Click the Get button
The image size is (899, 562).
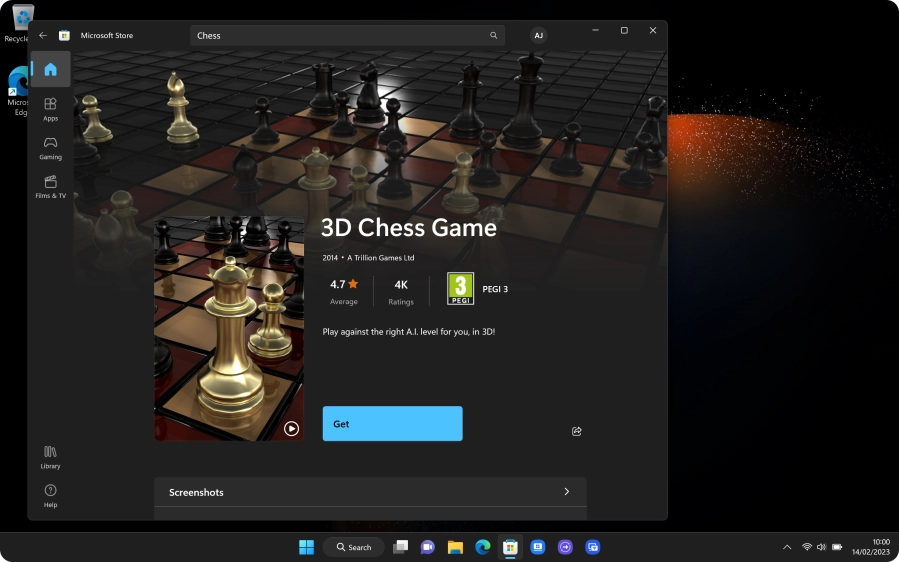point(392,424)
